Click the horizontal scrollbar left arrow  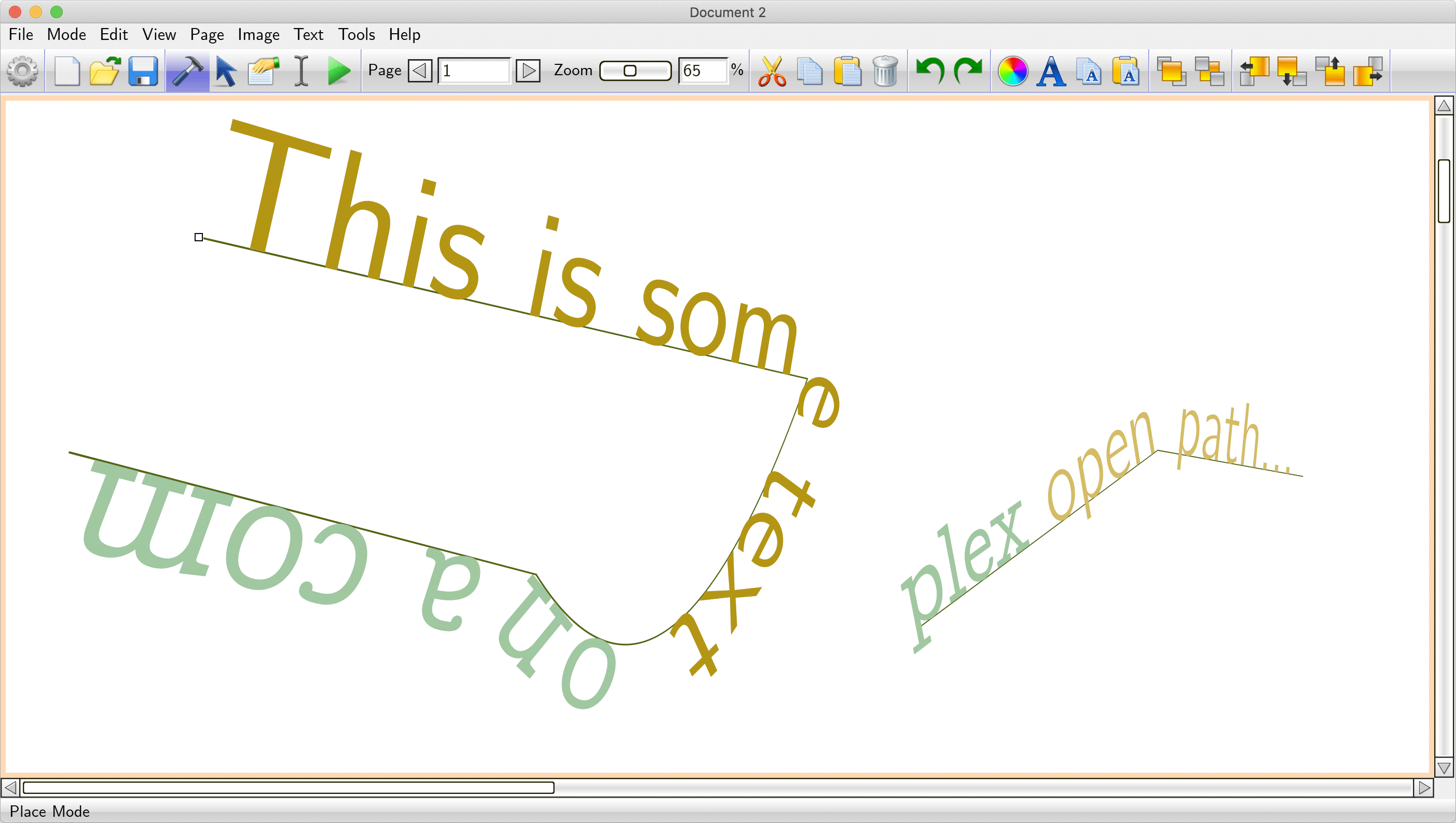point(10,787)
